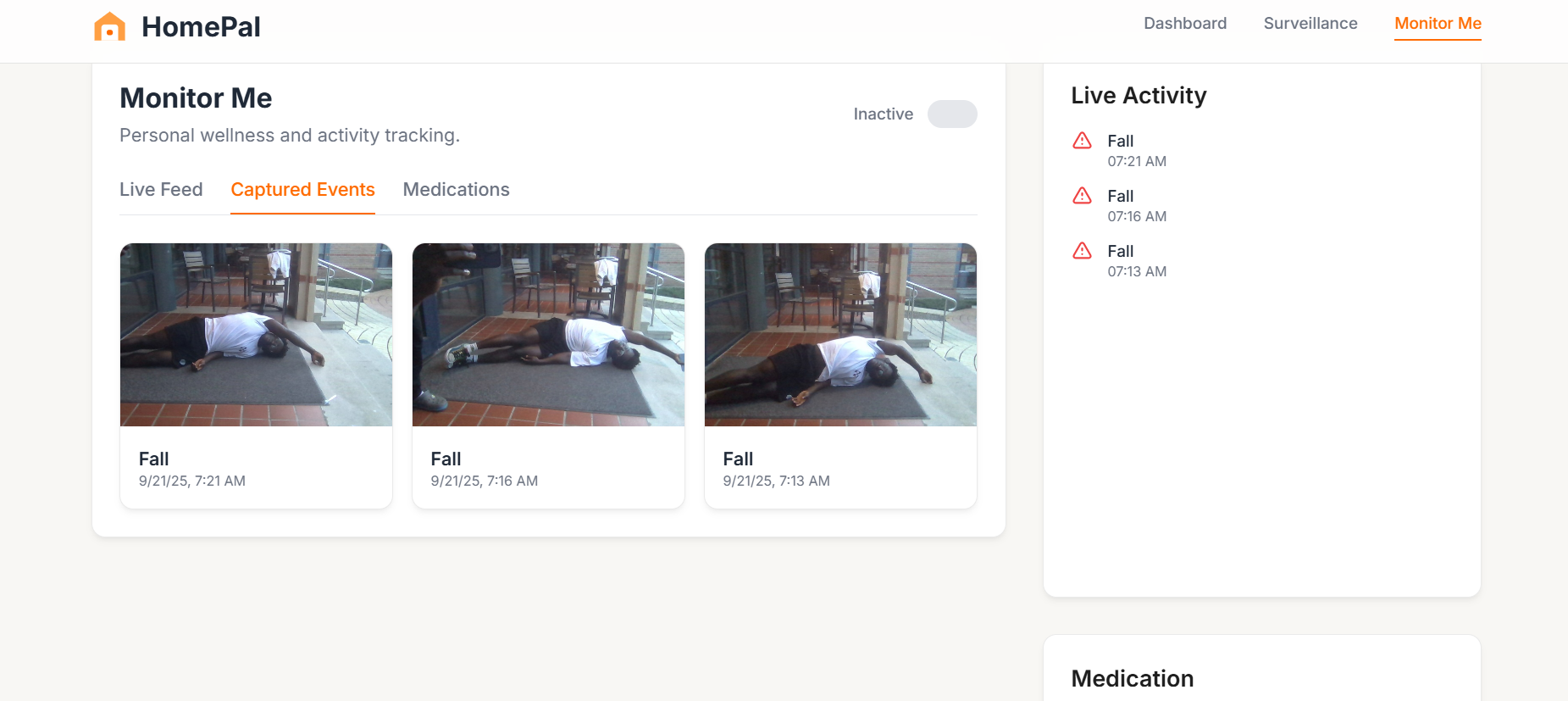Image resolution: width=1568 pixels, height=701 pixels.
Task: Click the Live Activity heading
Action: (x=1139, y=96)
